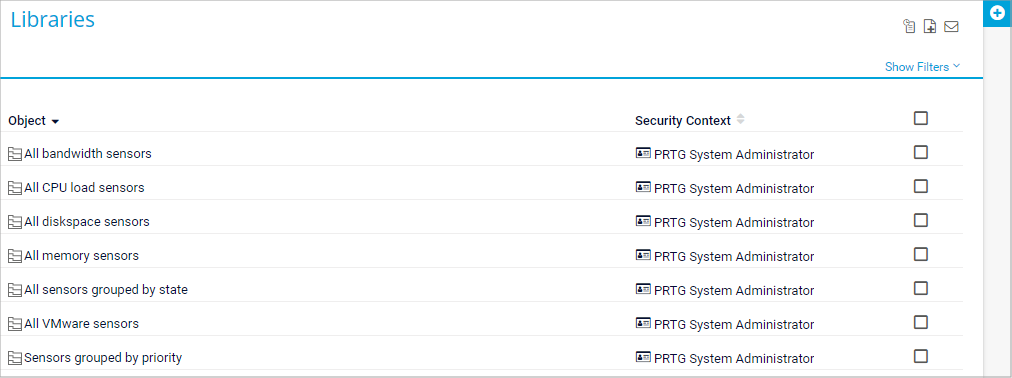Tick the select-all checkbox in header
The image size is (1012, 378).
click(921, 118)
